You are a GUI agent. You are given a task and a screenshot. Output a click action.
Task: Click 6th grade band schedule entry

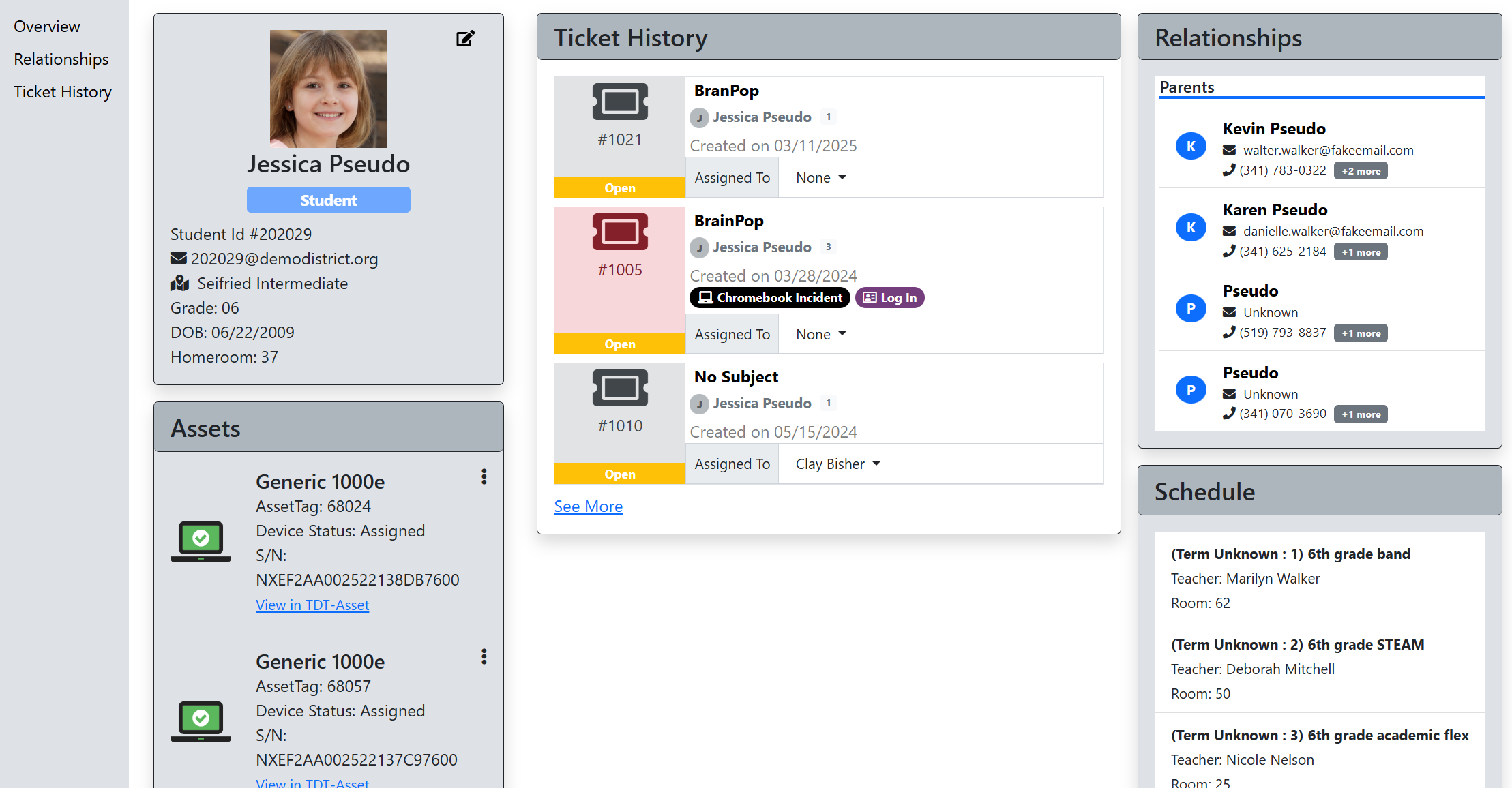coord(1320,577)
